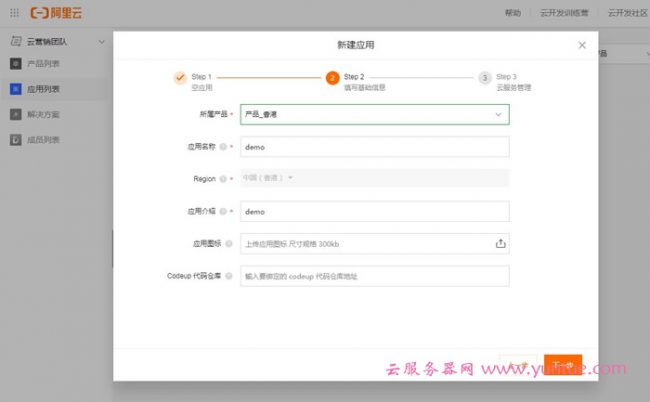Screen dimensions: 650x402
Task: Click the help icon beside 应用名称
Action: pos(223,147)
